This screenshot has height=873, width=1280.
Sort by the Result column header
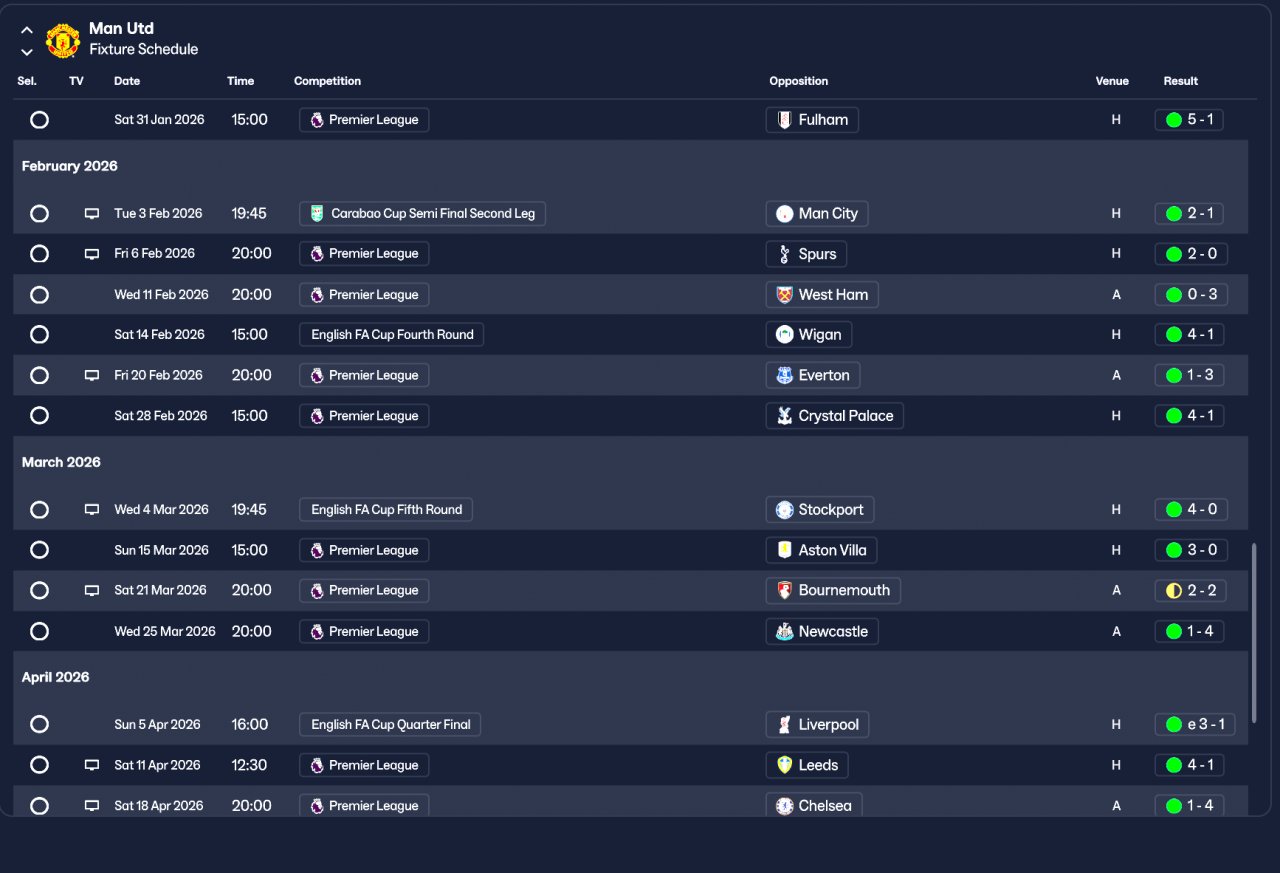[1180, 81]
